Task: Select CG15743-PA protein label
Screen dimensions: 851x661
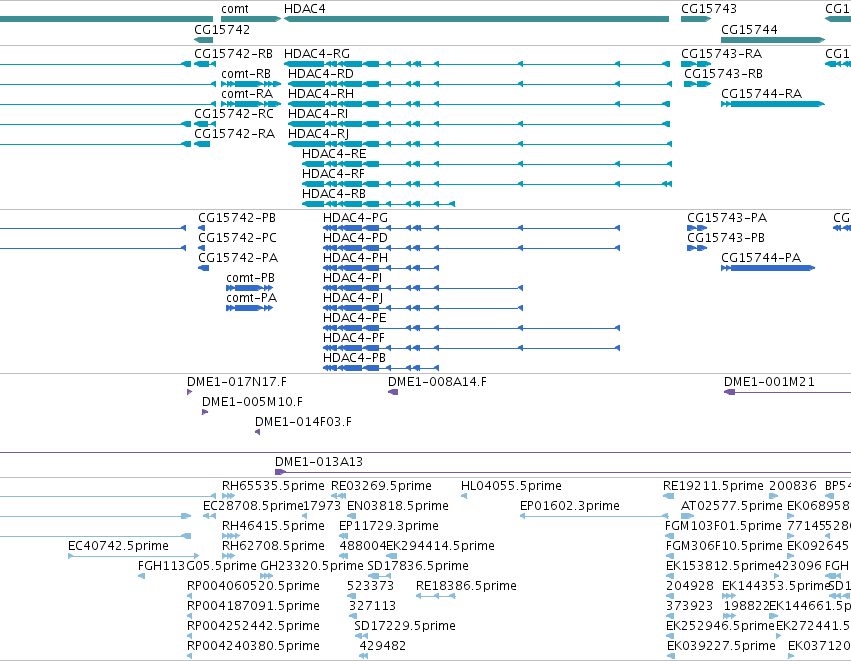Action: click(727, 218)
